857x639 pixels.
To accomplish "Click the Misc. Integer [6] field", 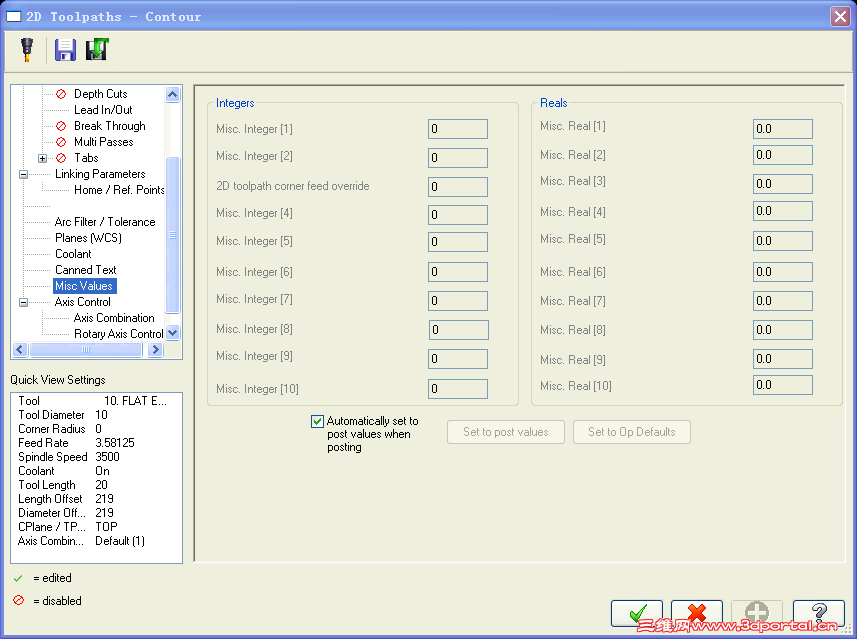I will pyautogui.click(x=457, y=272).
